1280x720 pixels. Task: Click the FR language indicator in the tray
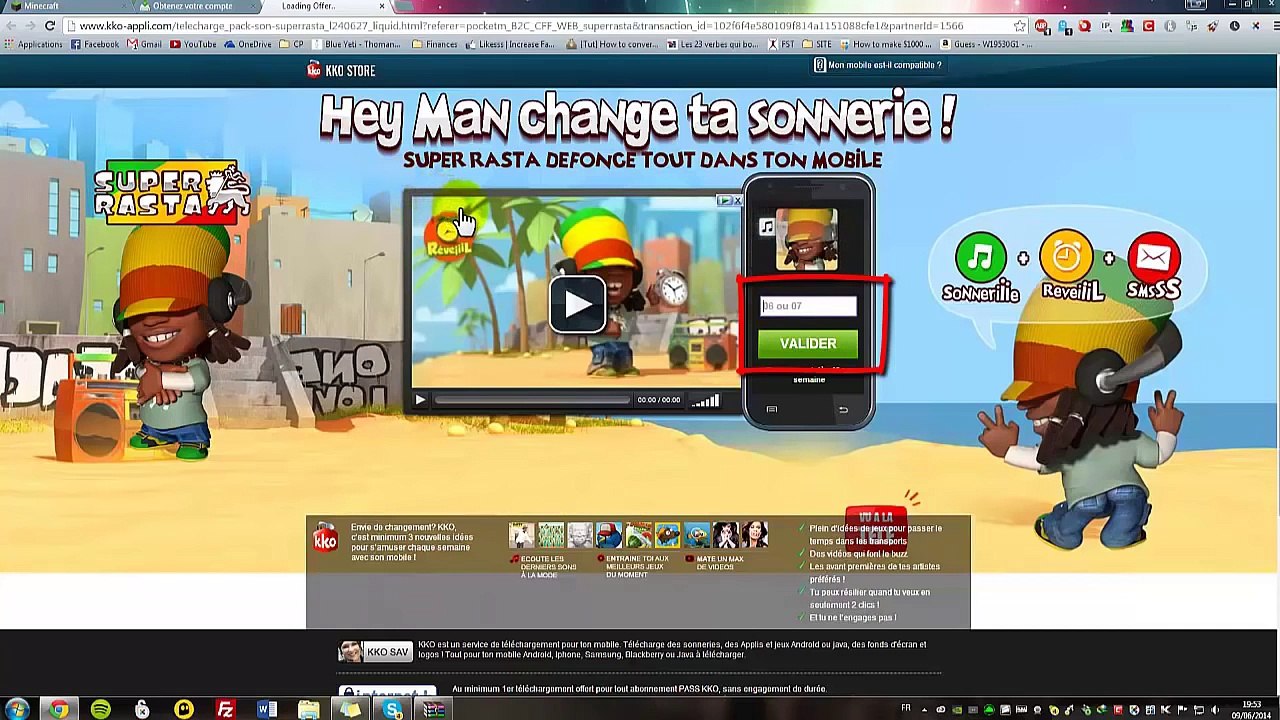(906, 708)
